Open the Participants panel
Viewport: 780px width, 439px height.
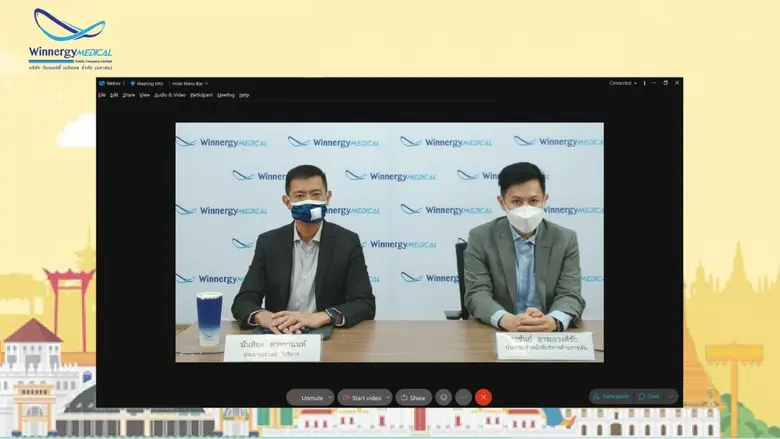click(610, 397)
